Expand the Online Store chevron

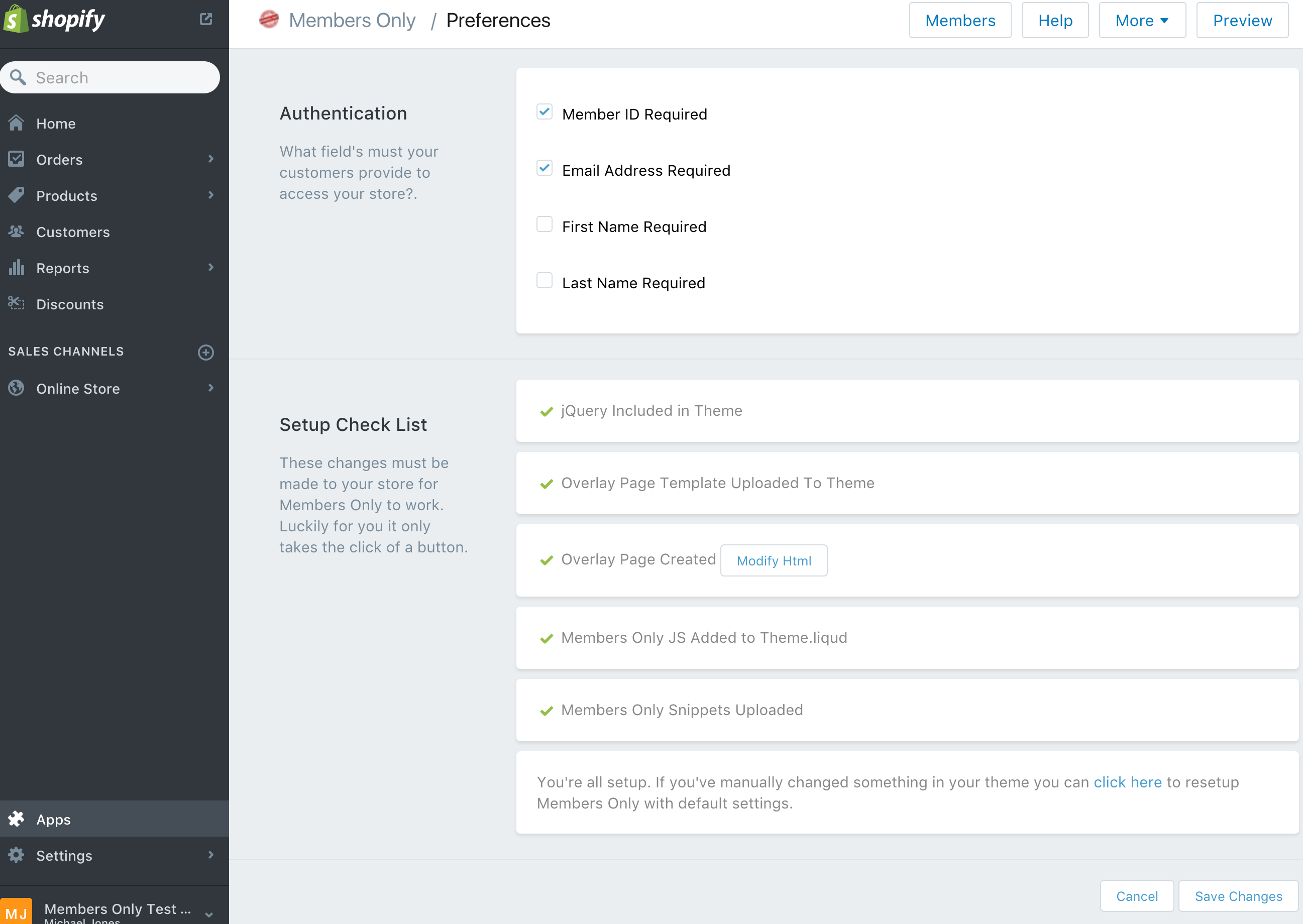[211, 388]
